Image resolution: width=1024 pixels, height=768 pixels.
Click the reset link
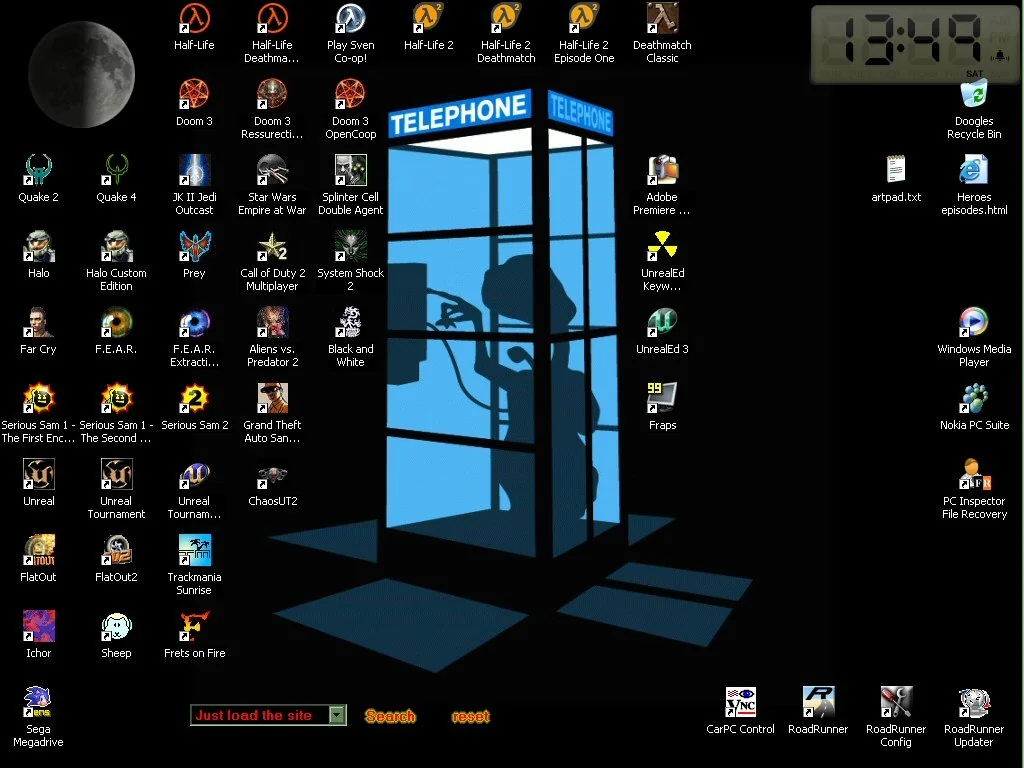click(470, 716)
